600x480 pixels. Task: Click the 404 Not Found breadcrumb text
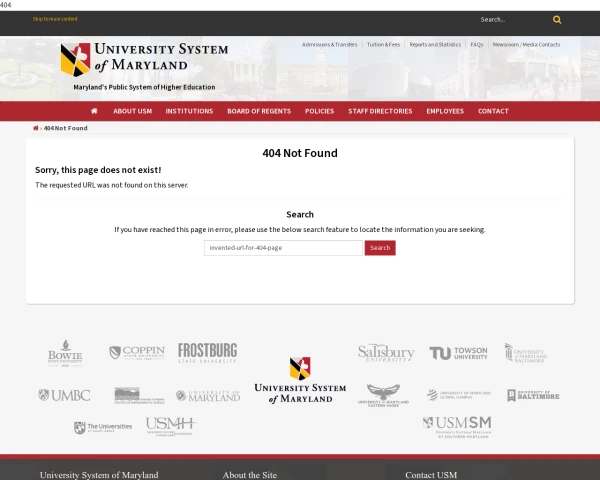[x=65, y=128]
